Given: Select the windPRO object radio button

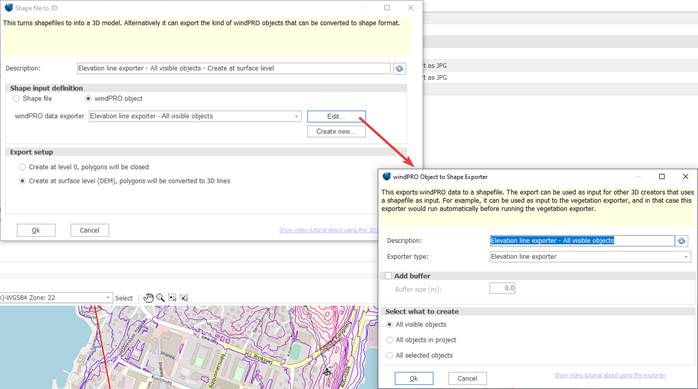Looking at the screenshot, I should (88, 98).
